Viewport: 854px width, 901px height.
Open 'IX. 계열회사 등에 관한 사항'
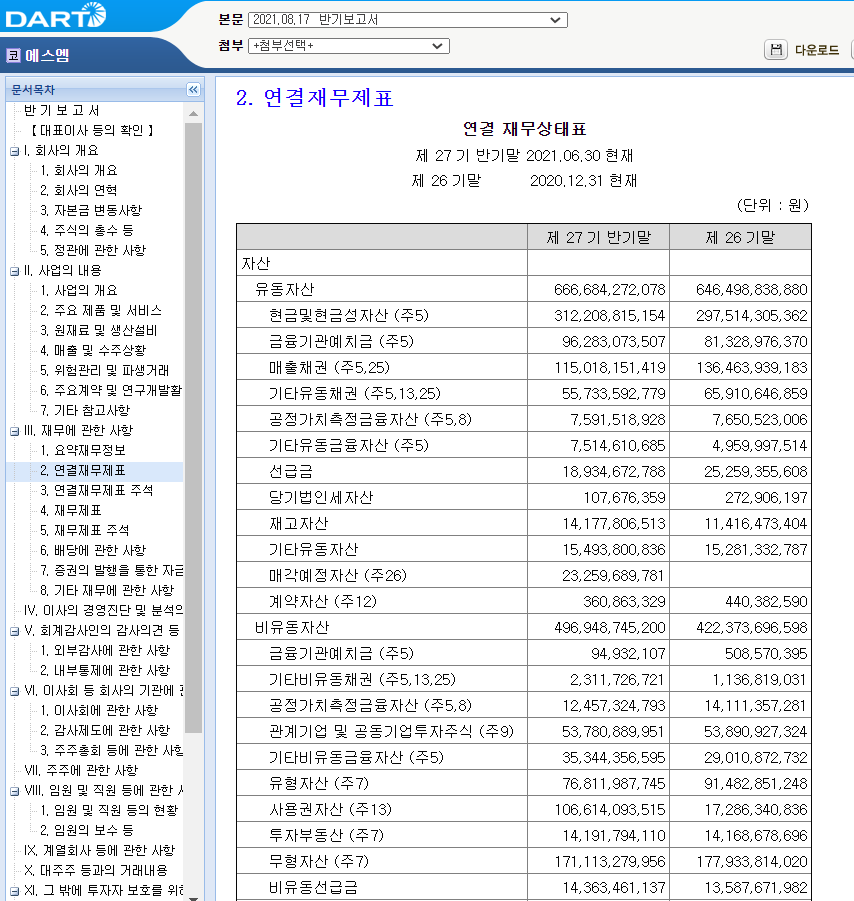[99, 850]
